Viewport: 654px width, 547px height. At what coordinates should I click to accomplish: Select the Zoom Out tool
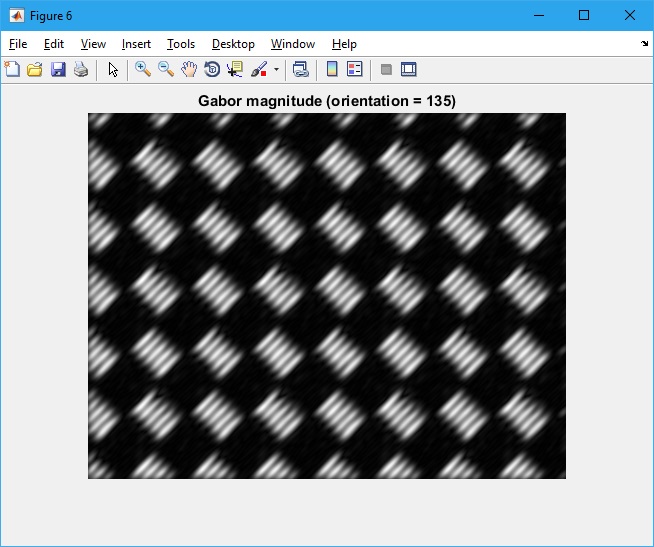point(166,70)
